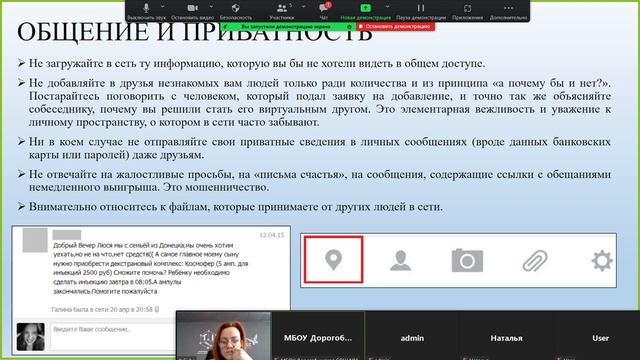This screenshot has width=640, height=360.
Task: Open Дополнительно three-dots menu
Action: [x=509, y=11]
